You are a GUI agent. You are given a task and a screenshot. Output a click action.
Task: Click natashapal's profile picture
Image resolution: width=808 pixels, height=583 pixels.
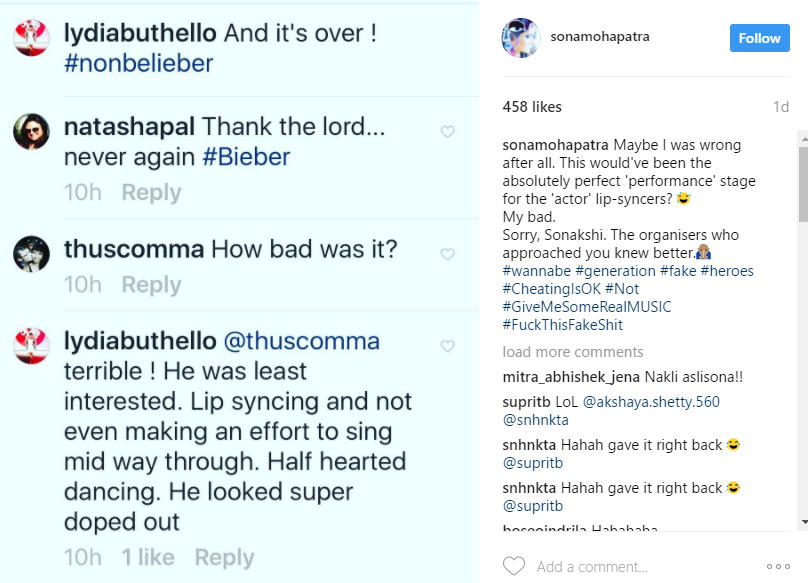(31, 133)
